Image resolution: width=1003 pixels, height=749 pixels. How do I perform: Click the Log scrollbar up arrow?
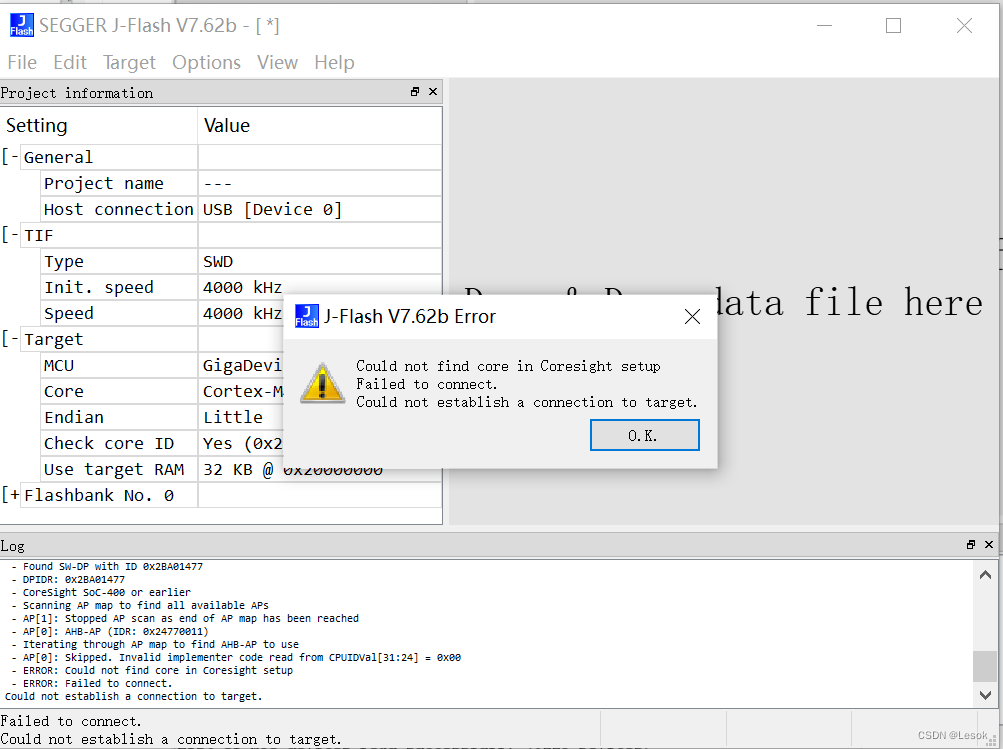pyautogui.click(x=986, y=575)
